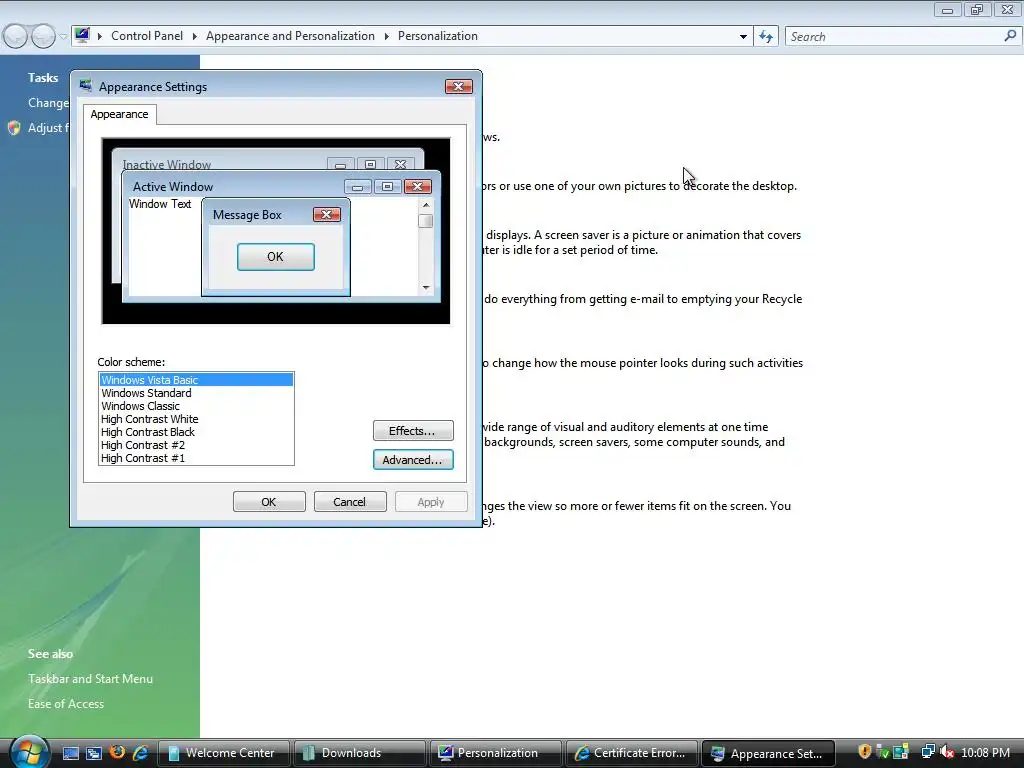Viewport: 1024px width, 768px height.
Task: Open Ease of Access link
Action: (66, 703)
